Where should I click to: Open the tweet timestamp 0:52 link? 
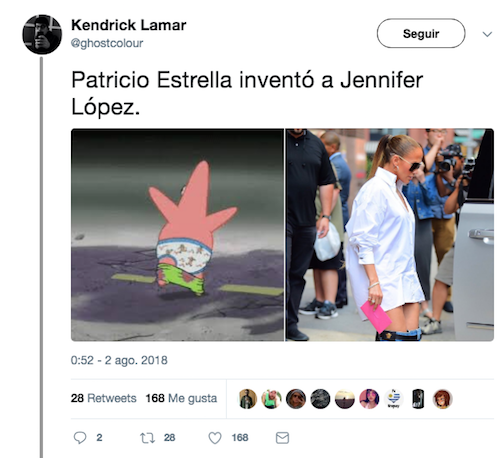tap(119, 360)
